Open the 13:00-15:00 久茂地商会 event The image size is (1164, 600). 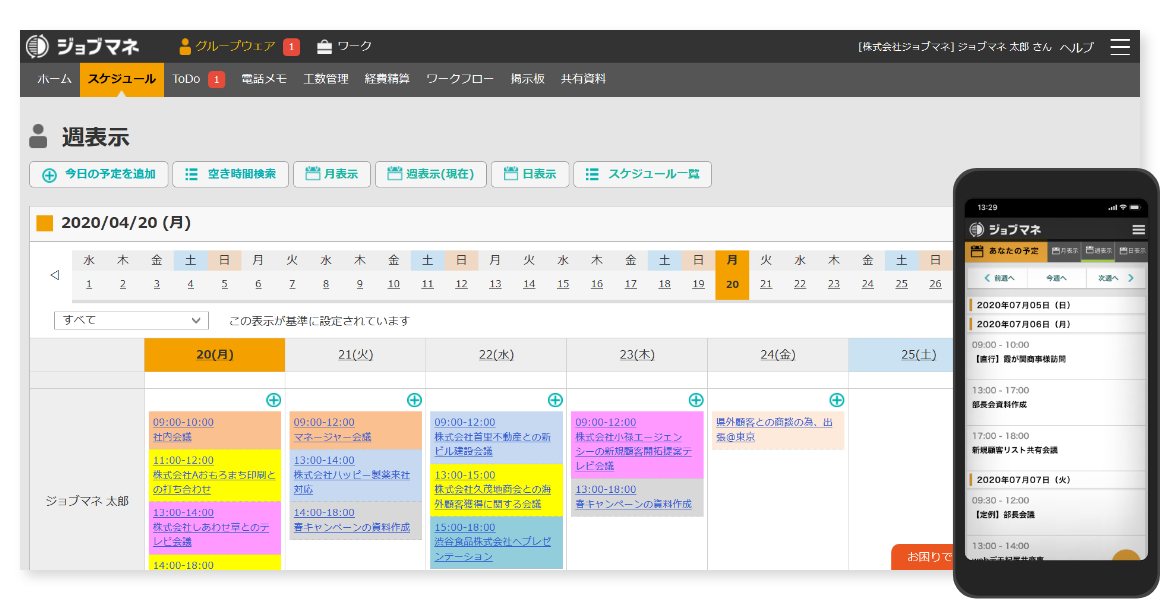(496, 490)
